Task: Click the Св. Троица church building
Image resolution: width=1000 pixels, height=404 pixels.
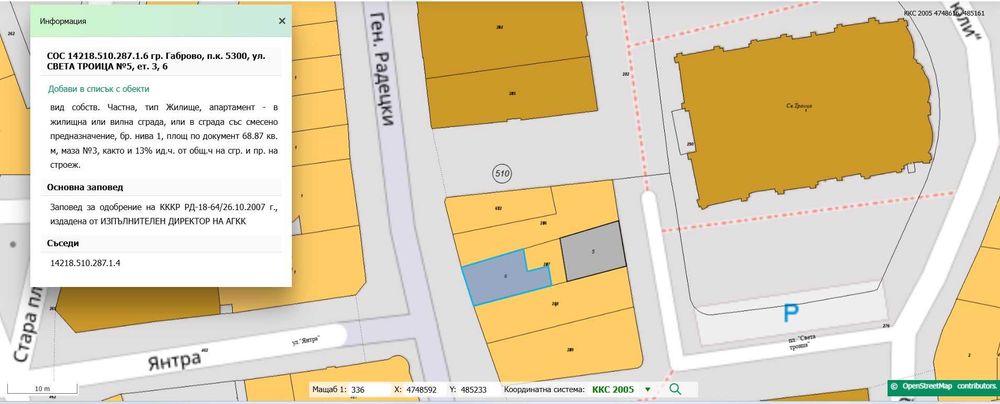Action: [805, 114]
